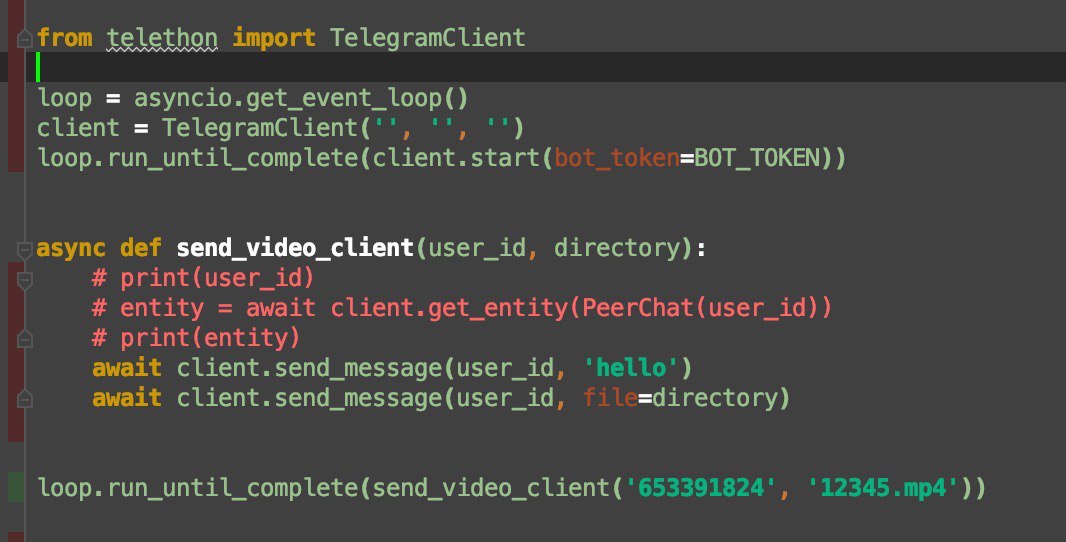Collapse the fold marker beside the import line

[24, 39]
